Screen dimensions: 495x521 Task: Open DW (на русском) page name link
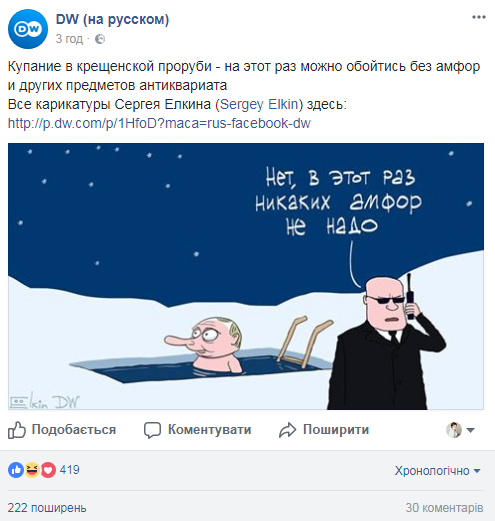coord(112,19)
